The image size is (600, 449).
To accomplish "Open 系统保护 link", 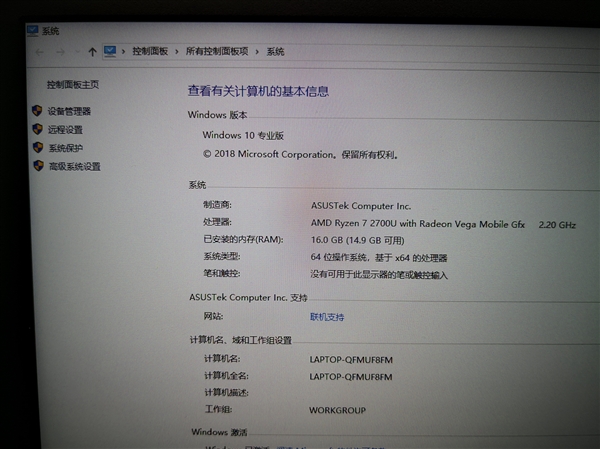I will [66, 148].
